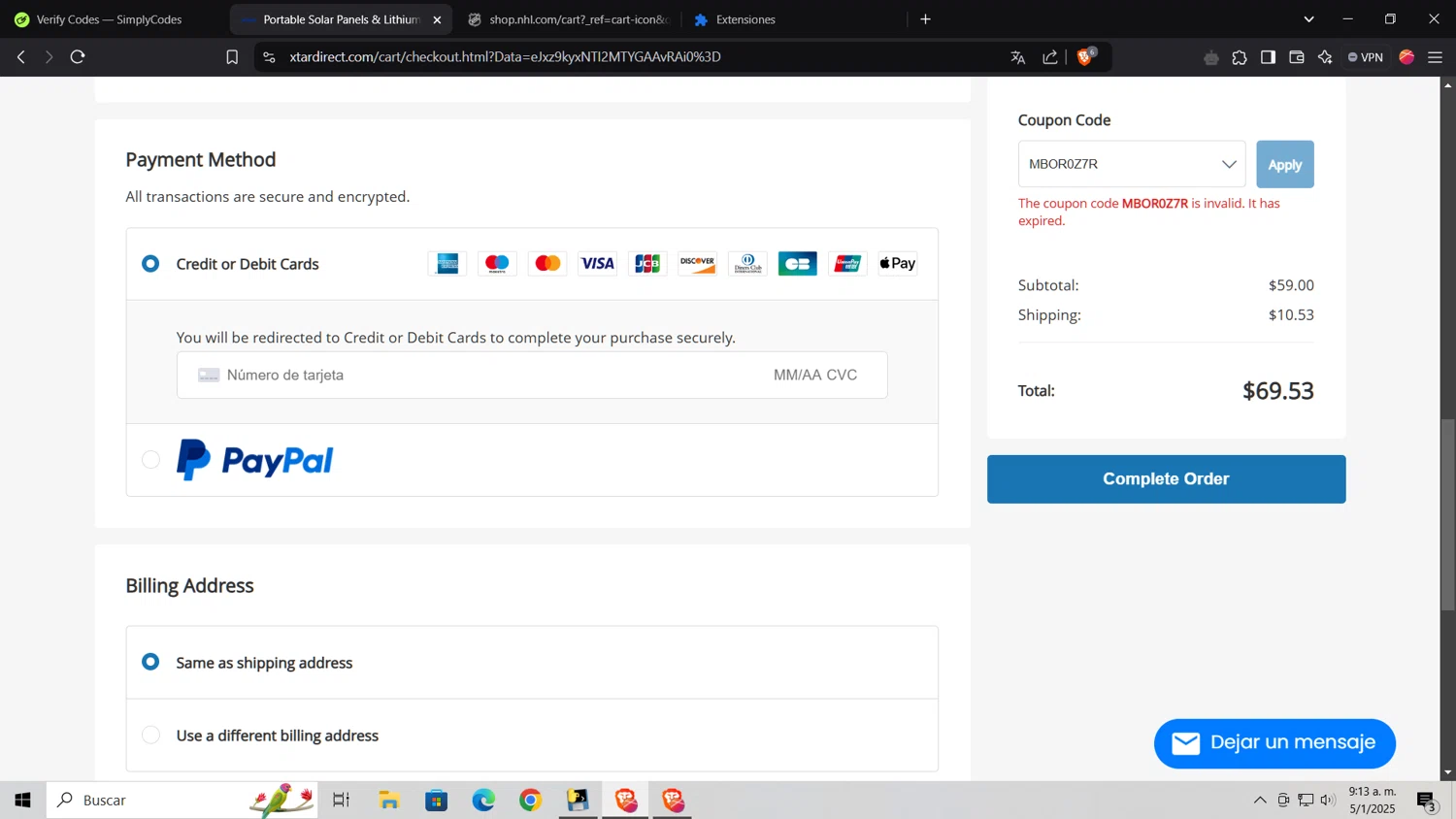Click the PayPal logo
This screenshot has width=1456, height=819.
click(x=255, y=460)
